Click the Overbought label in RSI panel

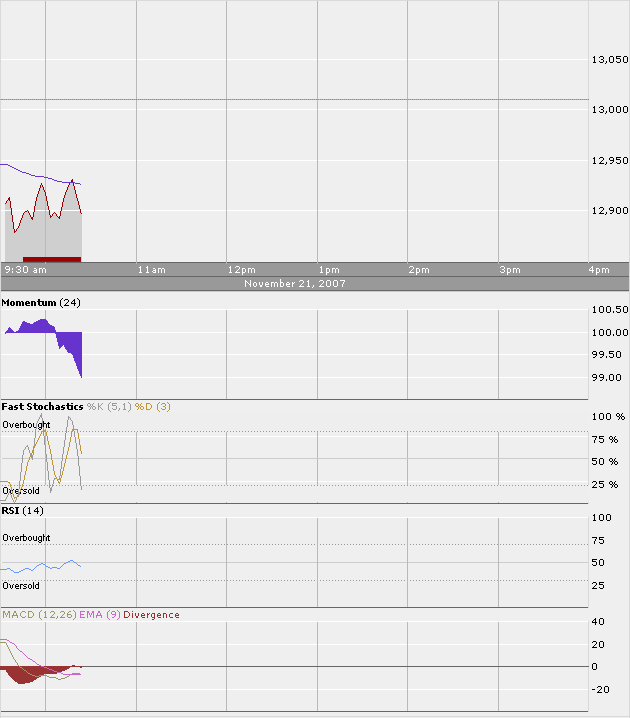tap(26, 538)
